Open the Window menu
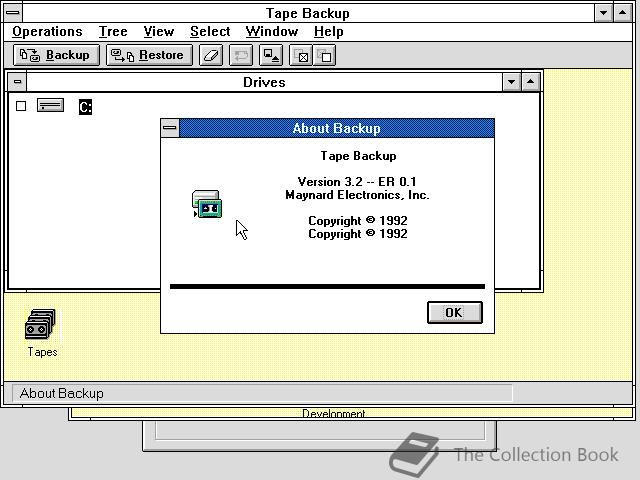The image size is (640, 480). coord(272,31)
